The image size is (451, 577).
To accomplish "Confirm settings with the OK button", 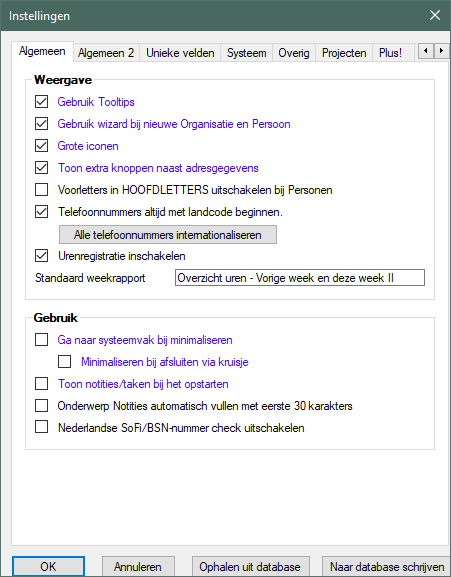I will 48,566.
